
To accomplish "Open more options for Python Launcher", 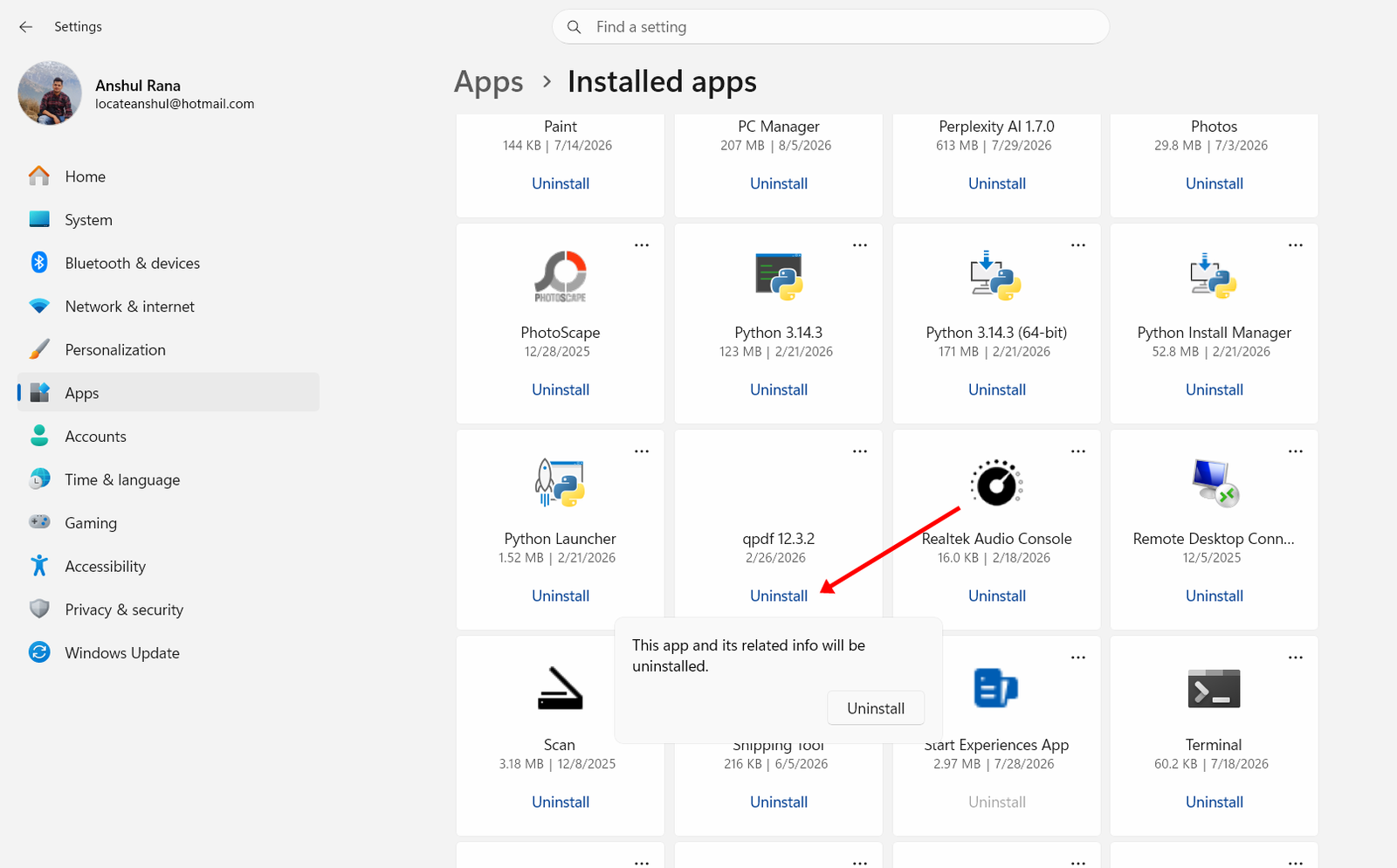I will [642, 451].
